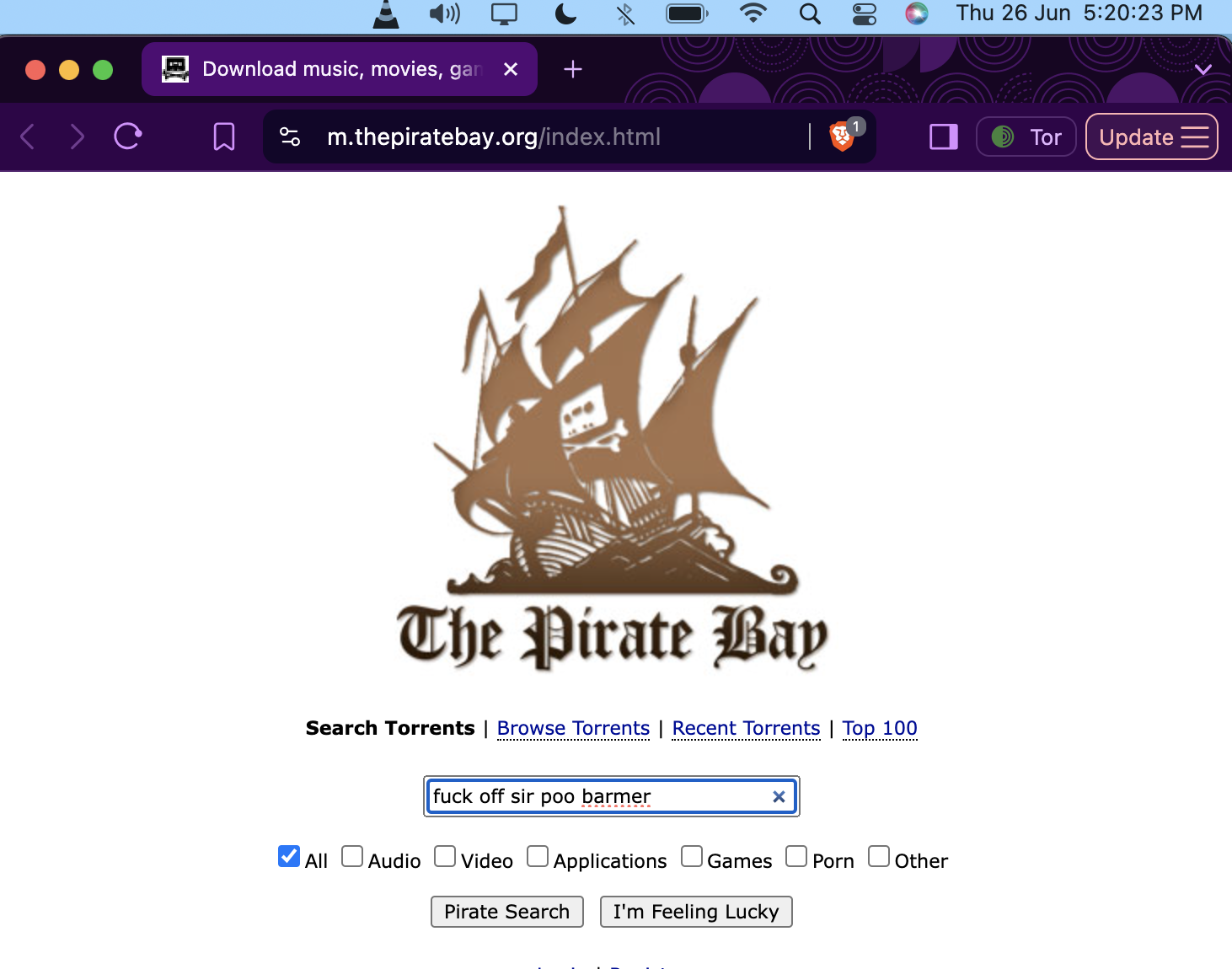Check the Applications checkbox

[x=538, y=856]
